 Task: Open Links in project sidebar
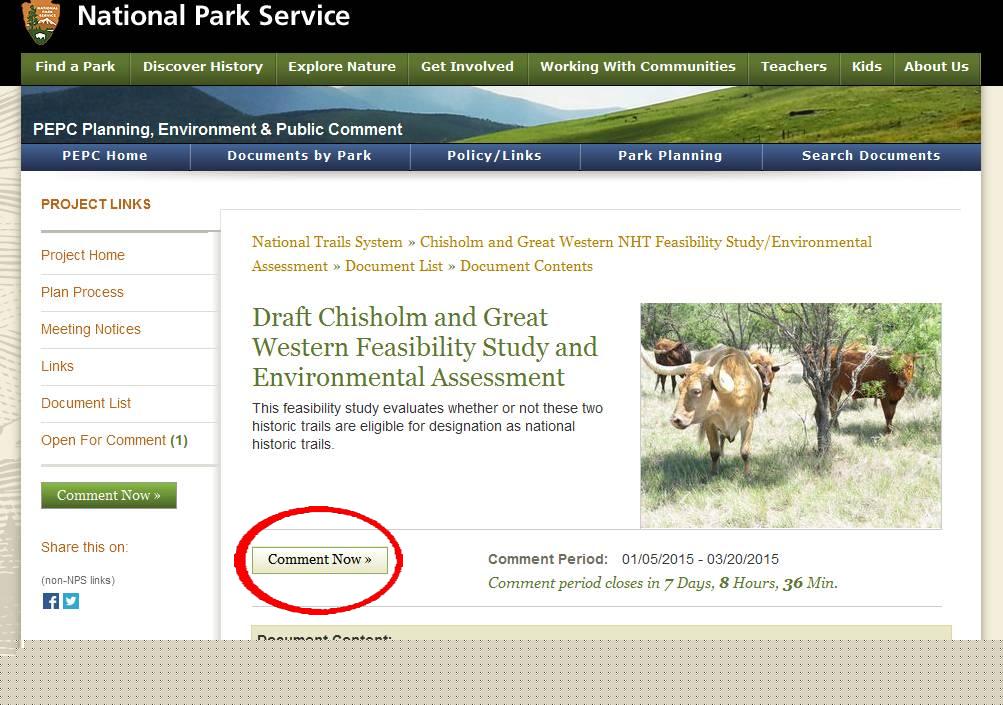[57, 367]
